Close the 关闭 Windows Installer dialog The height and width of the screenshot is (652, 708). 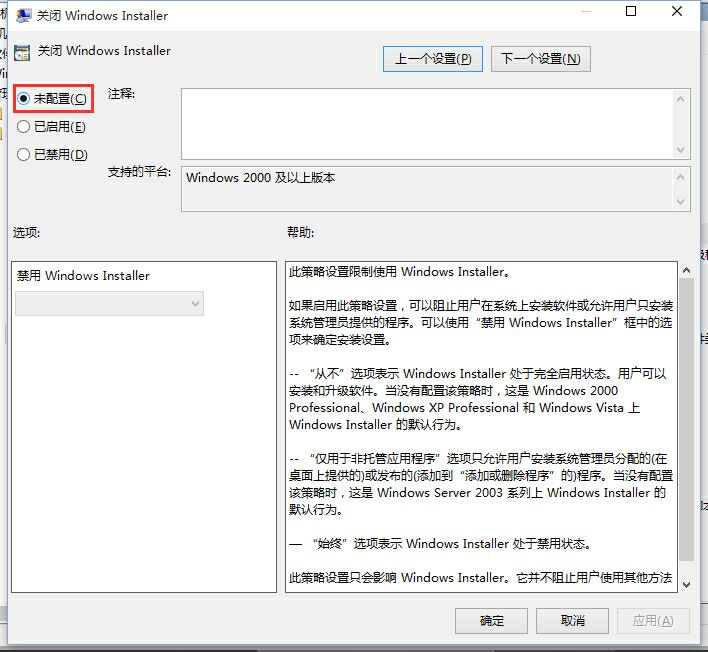(677, 11)
